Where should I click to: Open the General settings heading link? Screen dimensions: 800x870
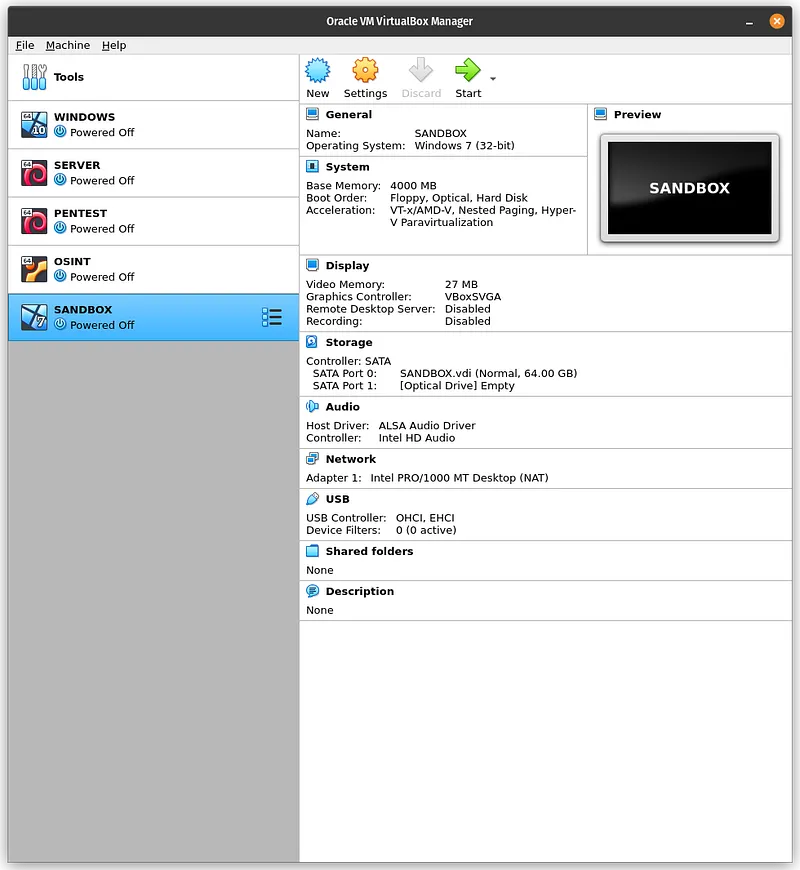coord(348,114)
